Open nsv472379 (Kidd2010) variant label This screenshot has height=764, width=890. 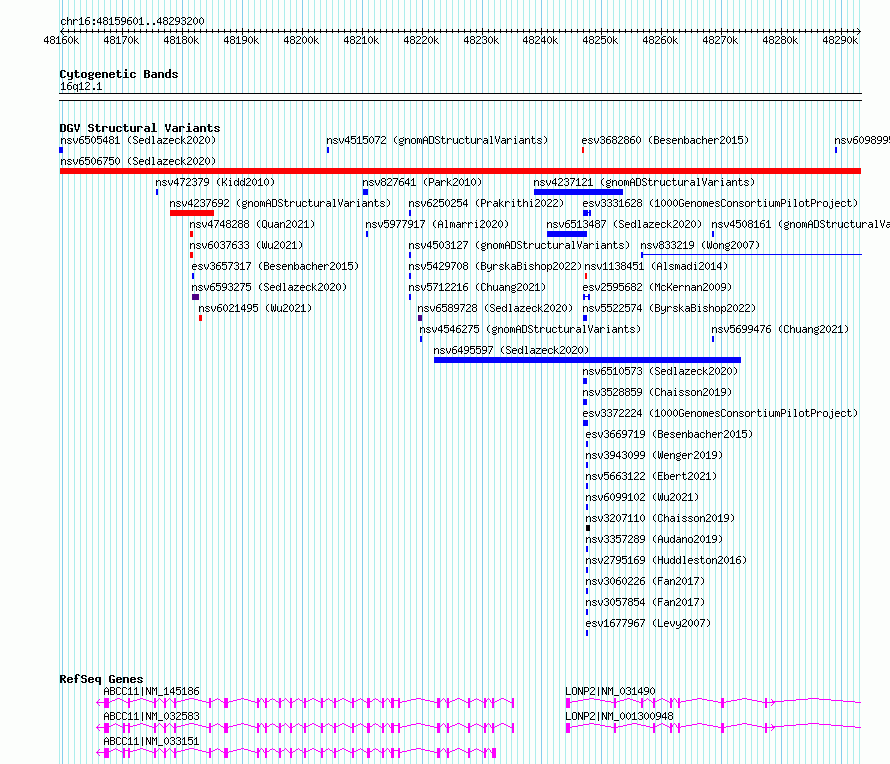point(215,182)
